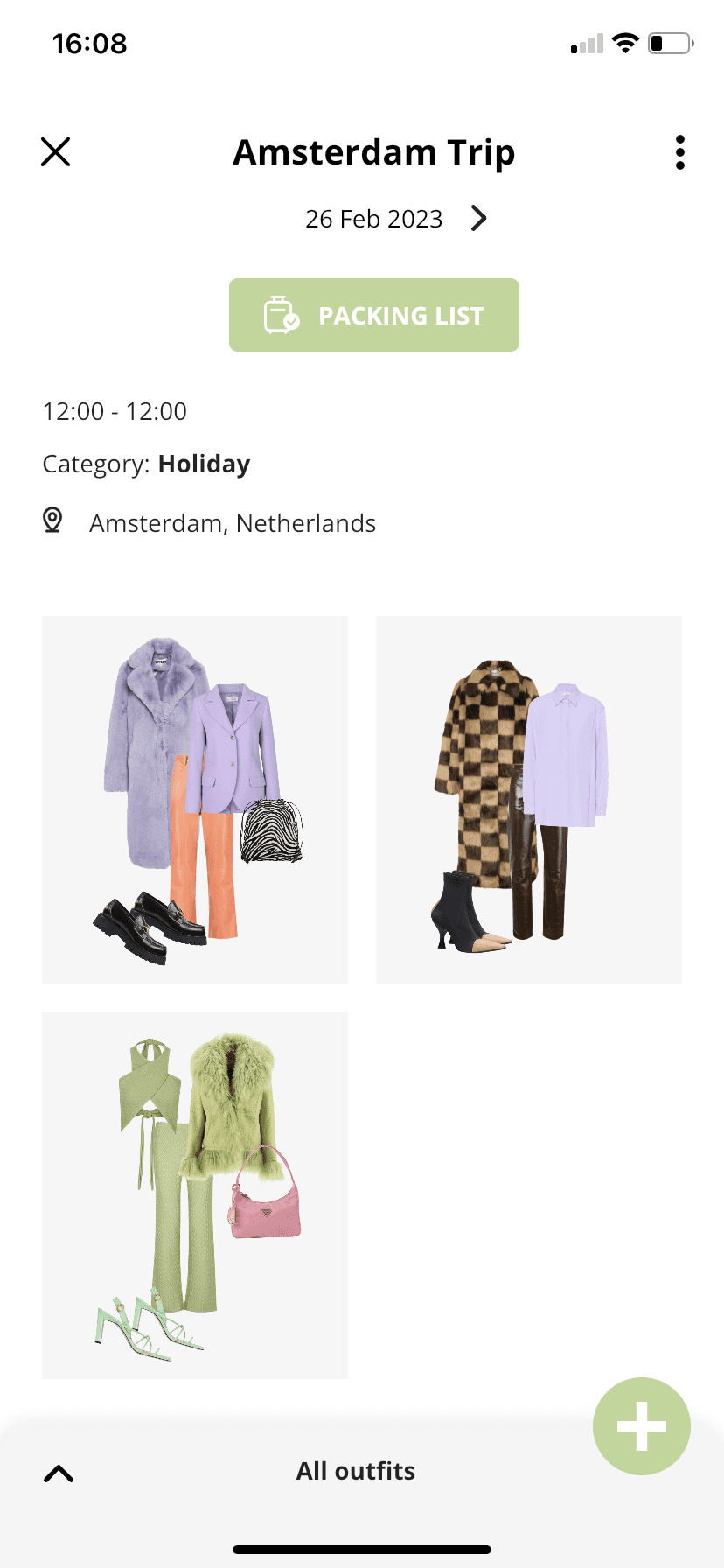Tap the Amsterdam Trip title
Screen dimensions: 724x1568
(x=374, y=152)
